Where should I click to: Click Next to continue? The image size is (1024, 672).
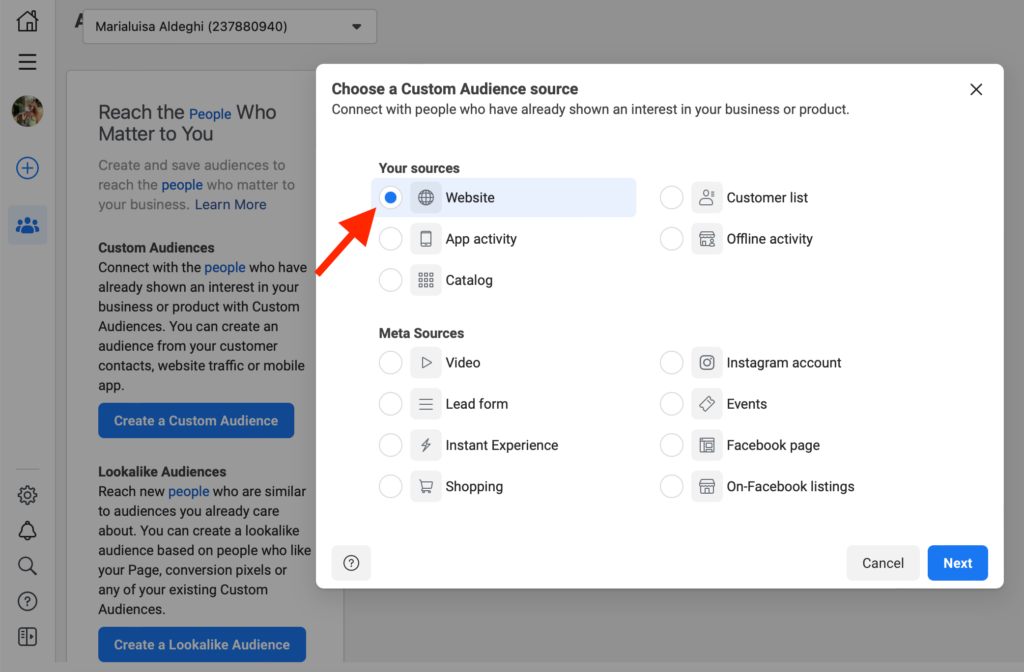(x=957, y=563)
